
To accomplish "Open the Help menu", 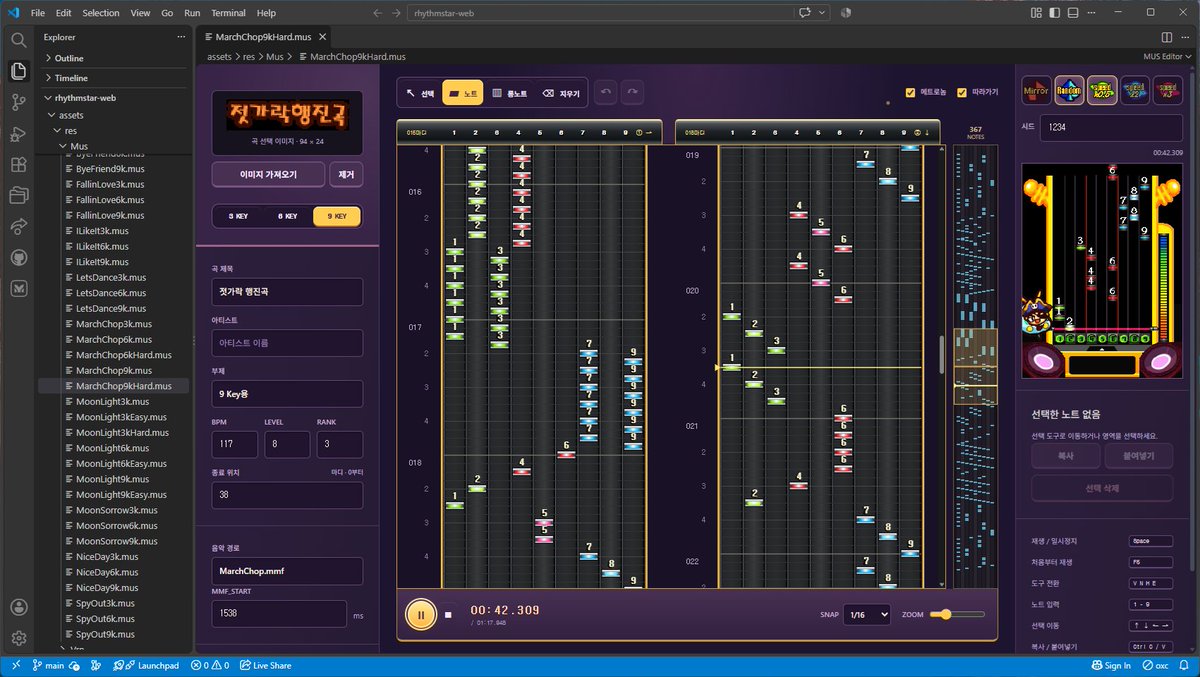I will 266,13.
